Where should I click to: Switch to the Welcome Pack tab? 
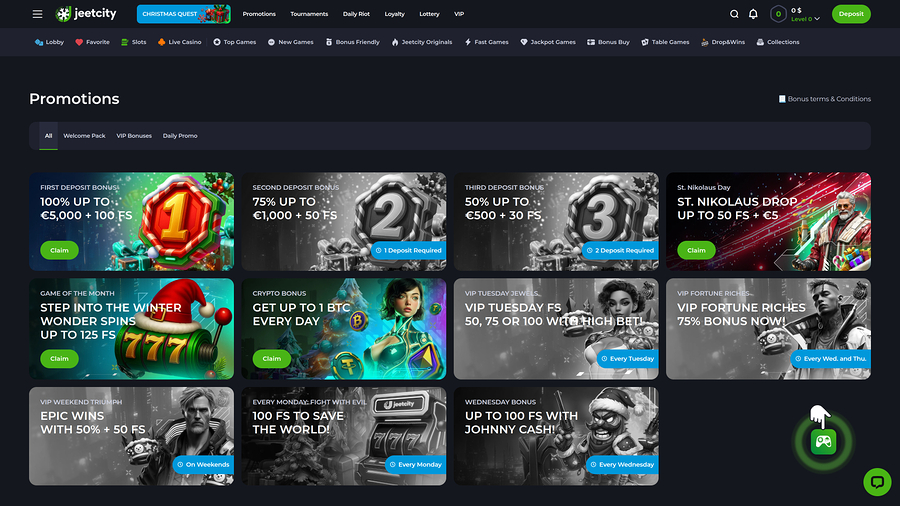tap(84, 136)
